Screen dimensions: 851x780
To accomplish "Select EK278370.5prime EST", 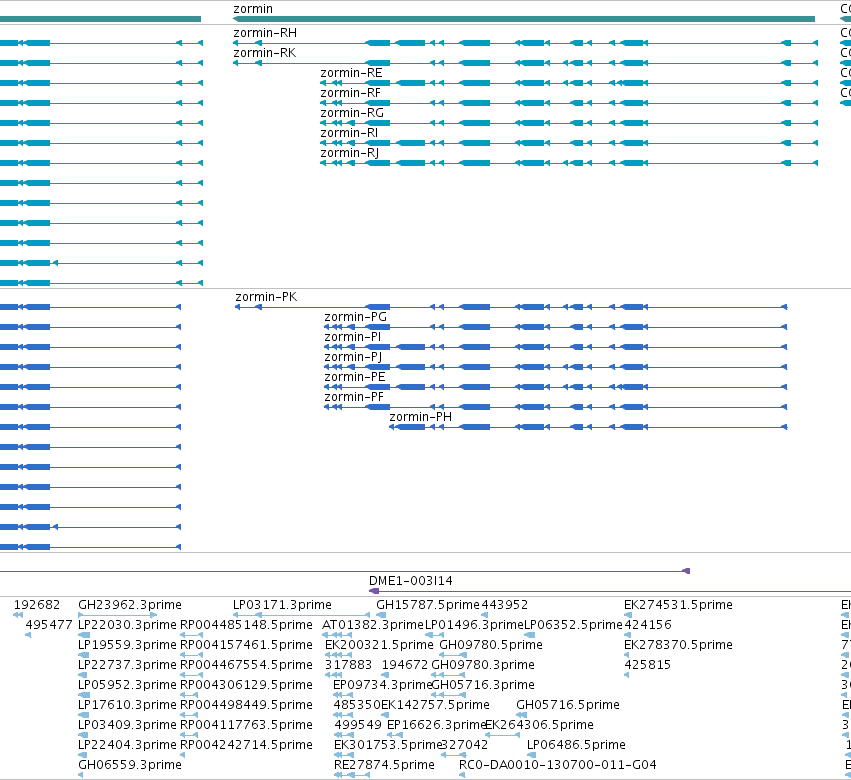I will [x=678, y=645].
